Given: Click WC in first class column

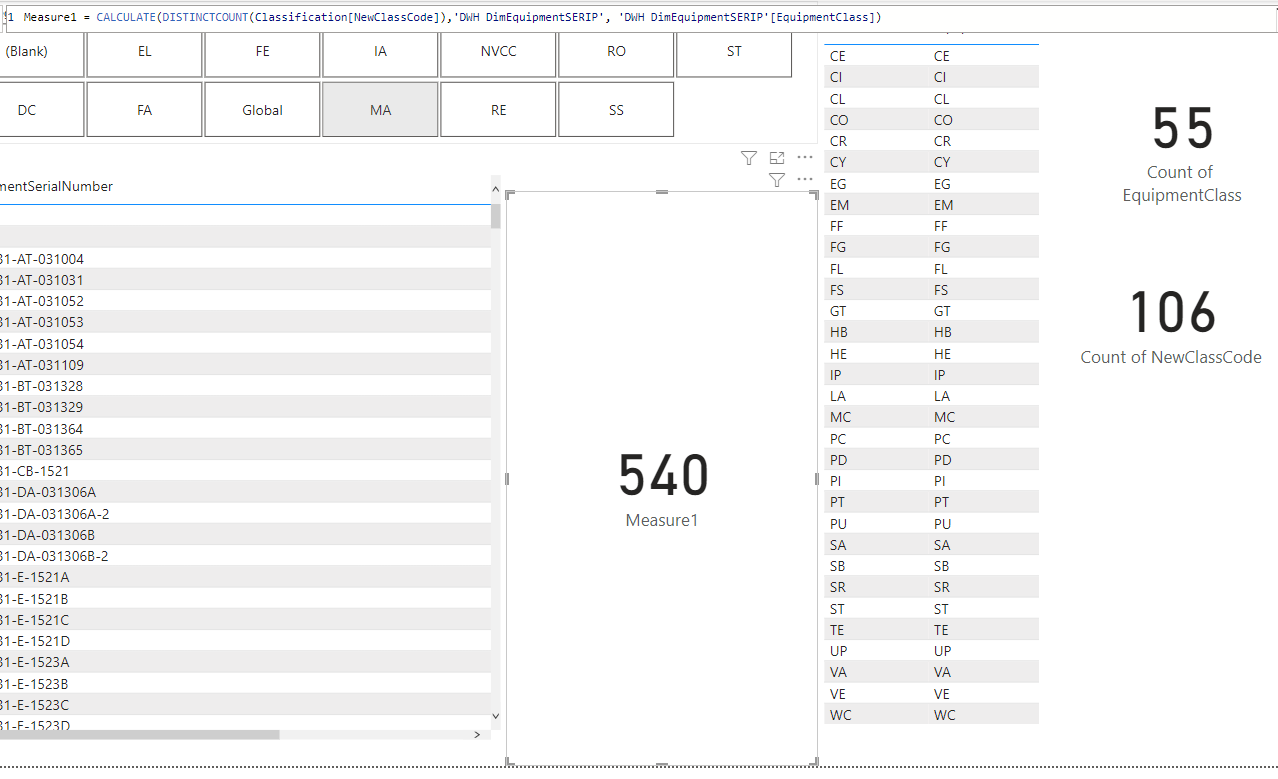Looking at the screenshot, I should coord(840,715).
